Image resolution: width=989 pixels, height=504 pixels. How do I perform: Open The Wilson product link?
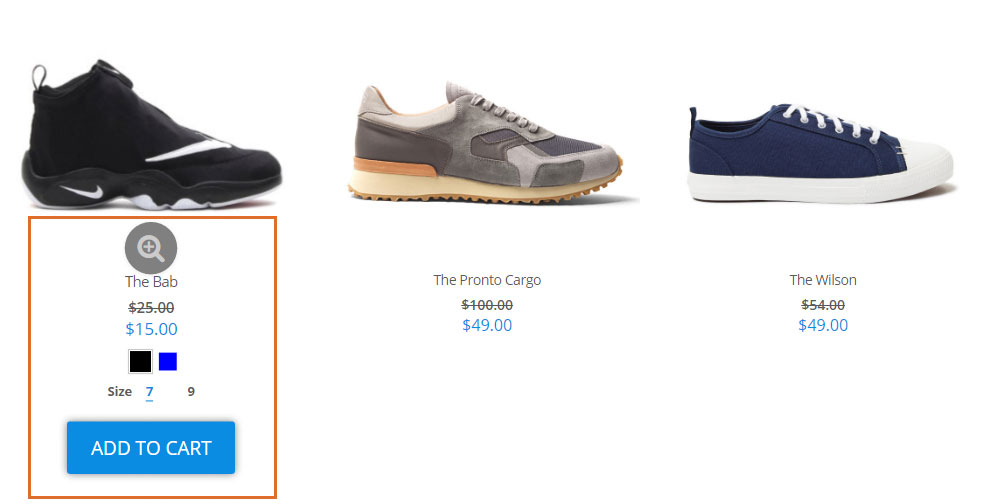(x=823, y=279)
